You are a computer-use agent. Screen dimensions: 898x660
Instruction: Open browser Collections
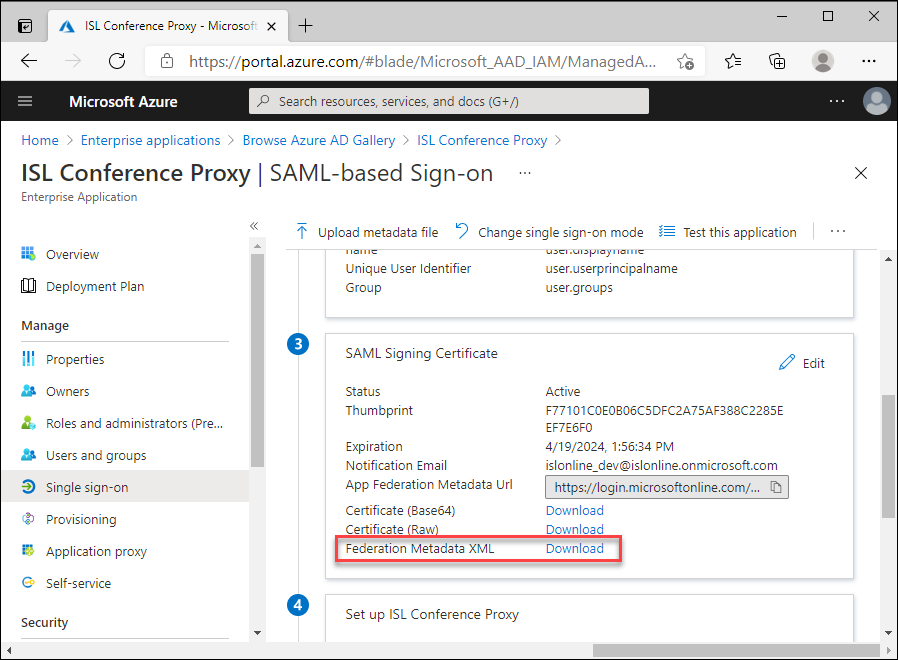pos(777,61)
